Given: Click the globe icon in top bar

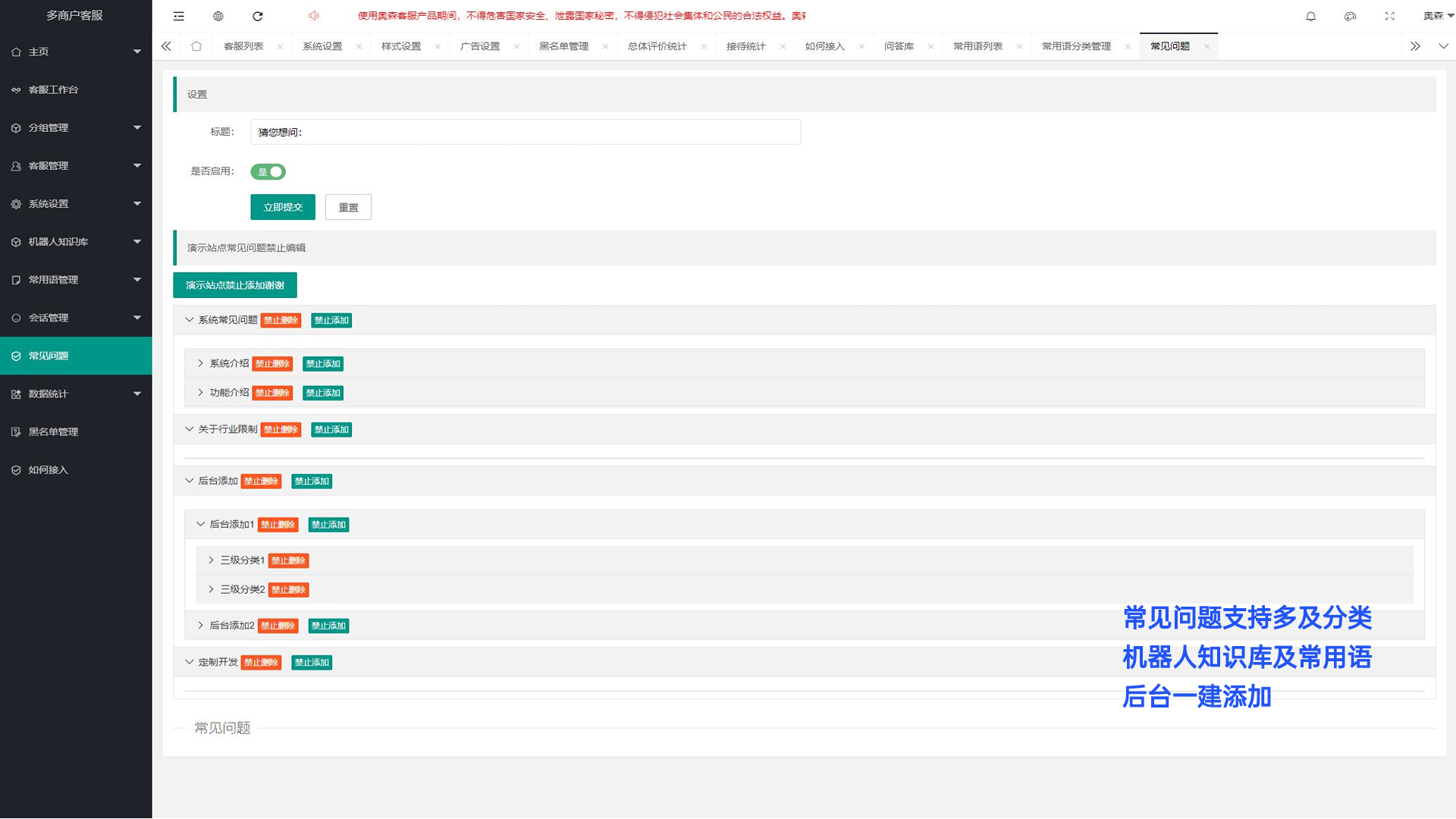Looking at the screenshot, I should 218,16.
